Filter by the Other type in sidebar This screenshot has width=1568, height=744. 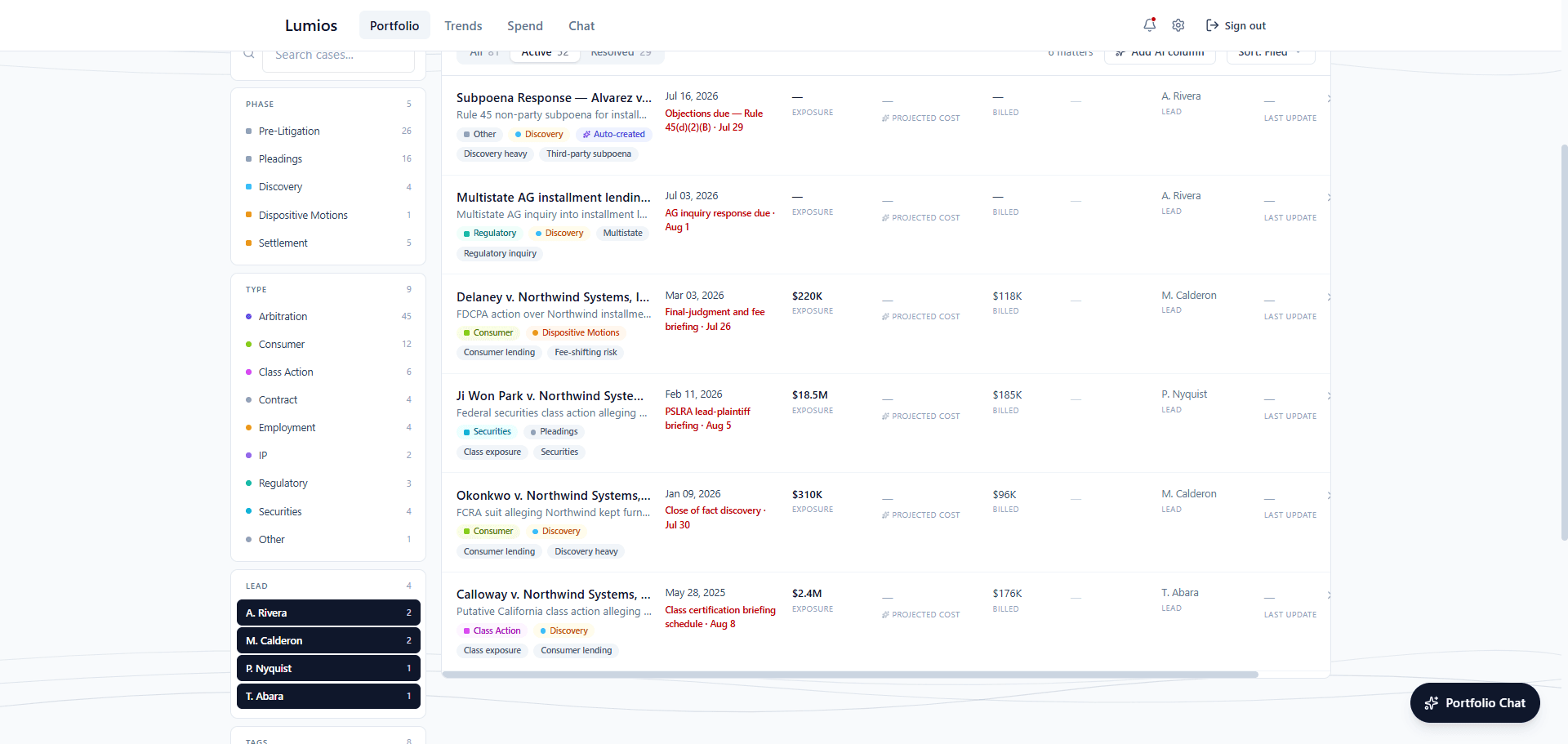point(328,539)
